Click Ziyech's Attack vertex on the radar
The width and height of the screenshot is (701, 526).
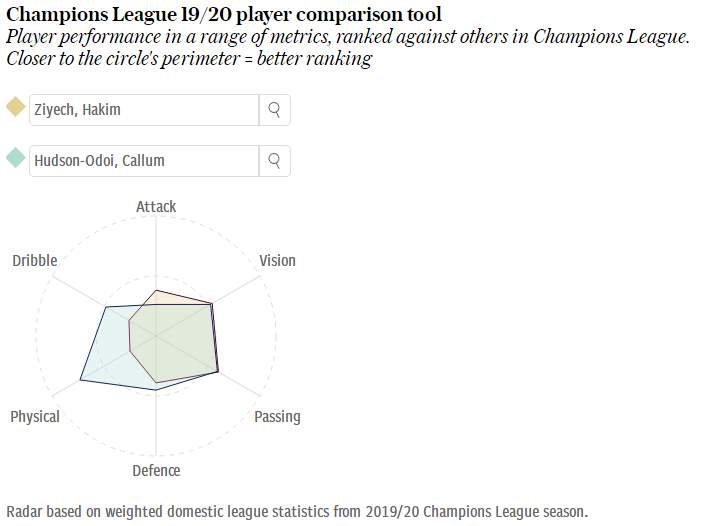click(x=156, y=290)
